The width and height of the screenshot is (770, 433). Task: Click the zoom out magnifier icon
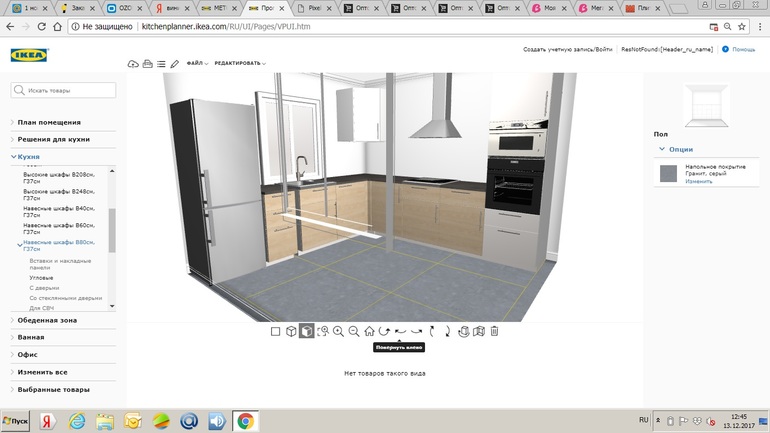click(354, 331)
